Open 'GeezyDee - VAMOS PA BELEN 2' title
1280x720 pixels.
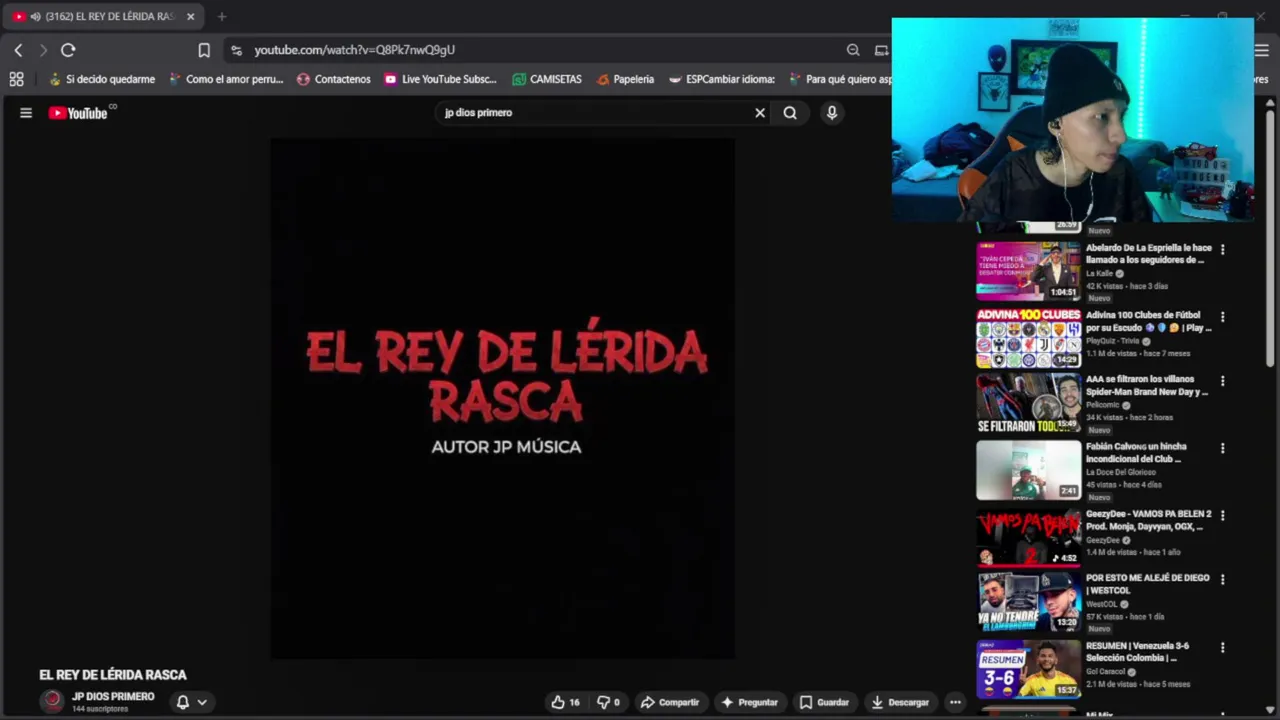1148,520
